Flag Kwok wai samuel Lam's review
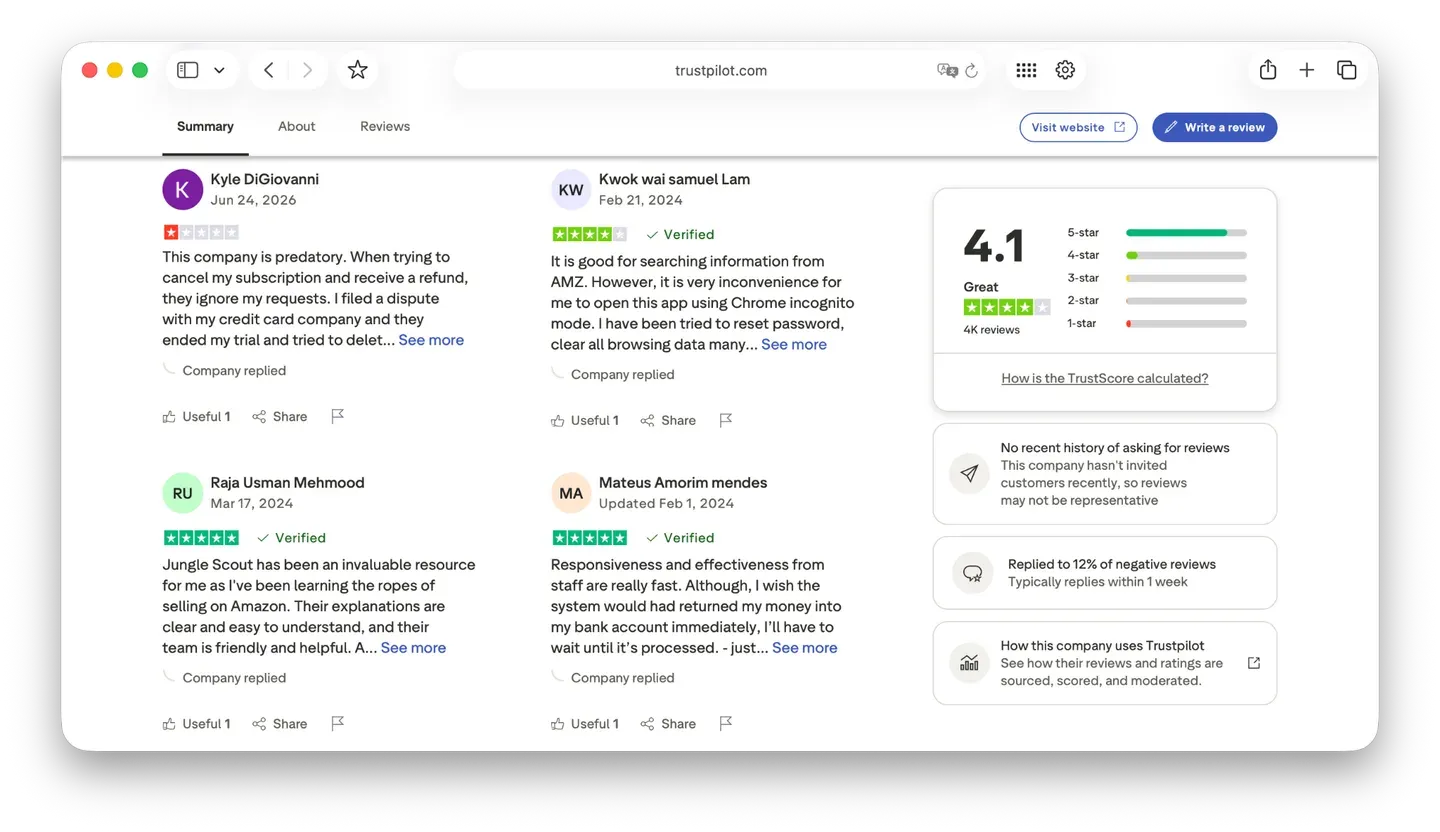 726,420
